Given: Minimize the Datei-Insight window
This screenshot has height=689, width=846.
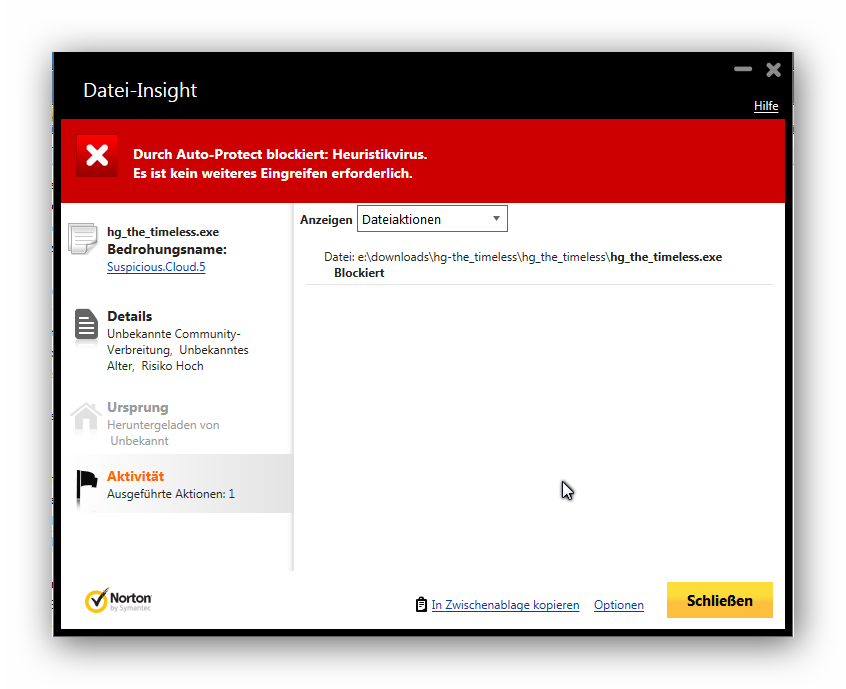Looking at the screenshot, I should tap(743, 69).
